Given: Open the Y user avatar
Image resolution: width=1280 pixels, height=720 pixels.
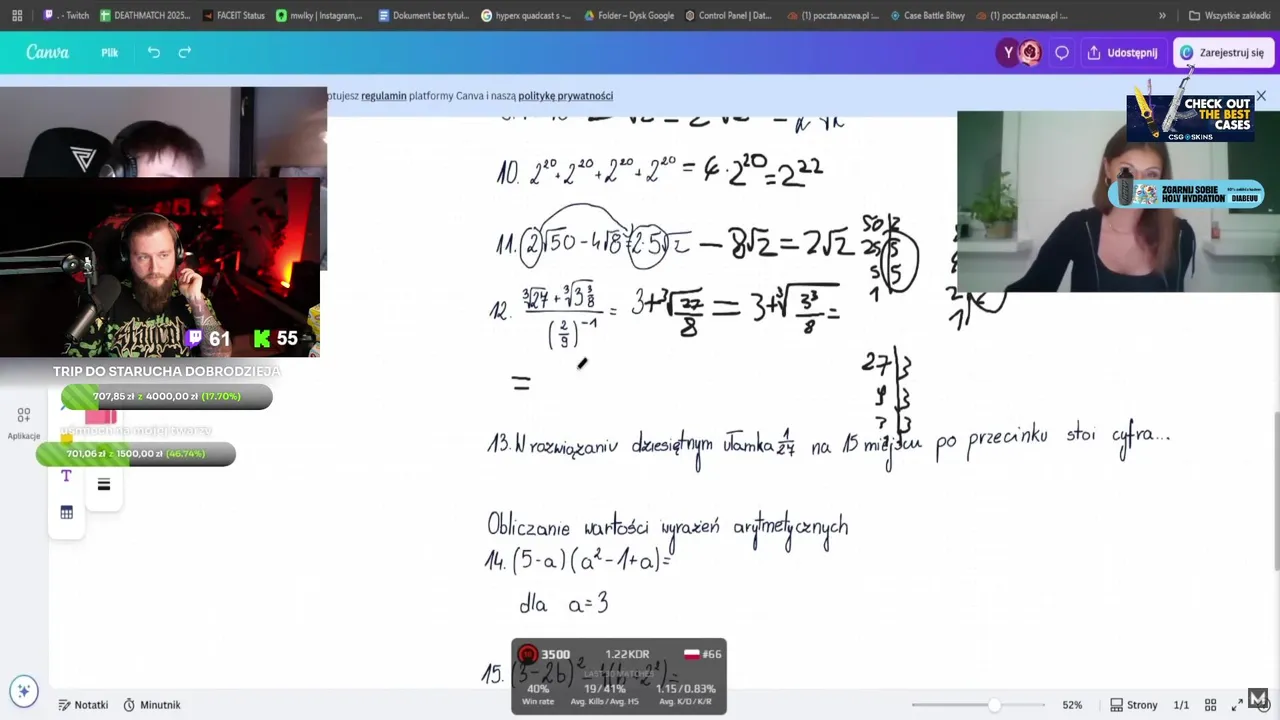Looking at the screenshot, I should pos(1008,53).
